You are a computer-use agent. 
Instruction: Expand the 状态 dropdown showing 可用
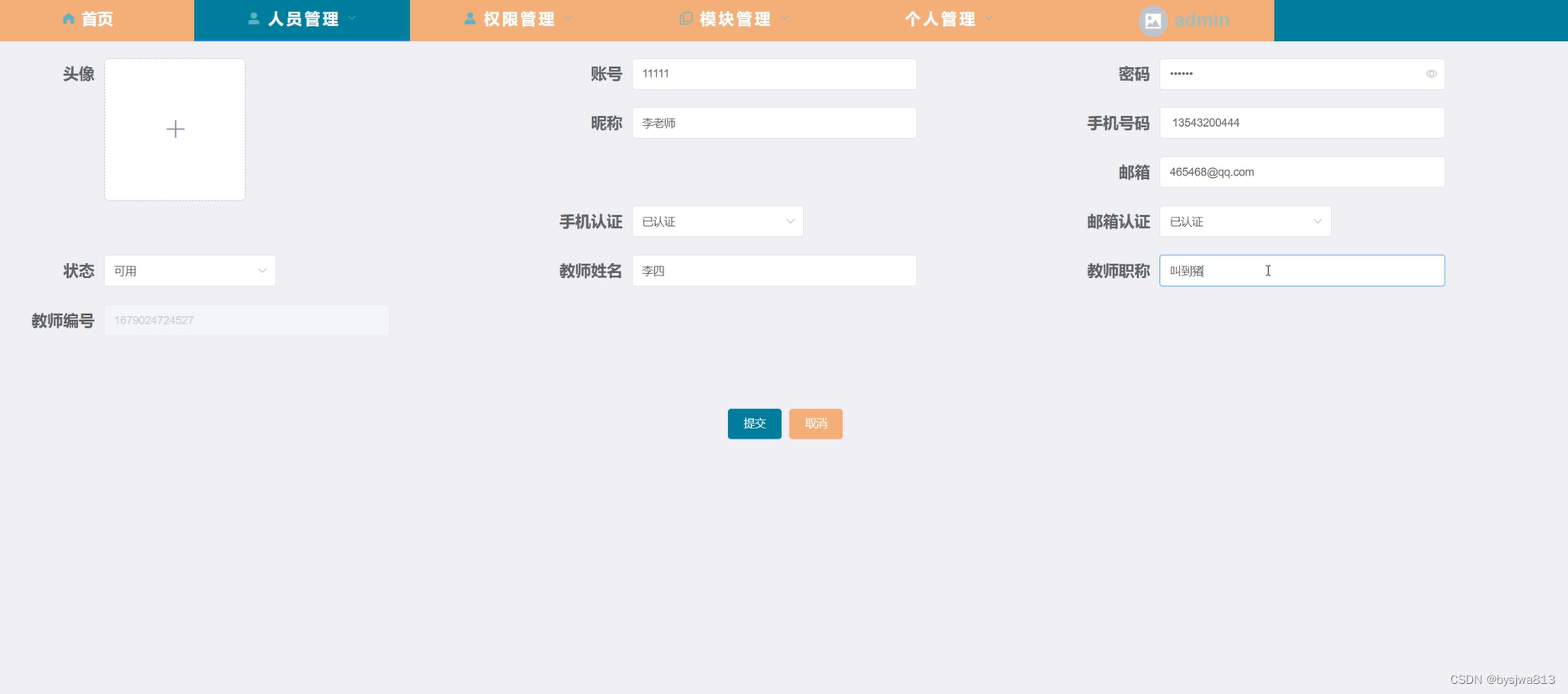coord(190,271)
